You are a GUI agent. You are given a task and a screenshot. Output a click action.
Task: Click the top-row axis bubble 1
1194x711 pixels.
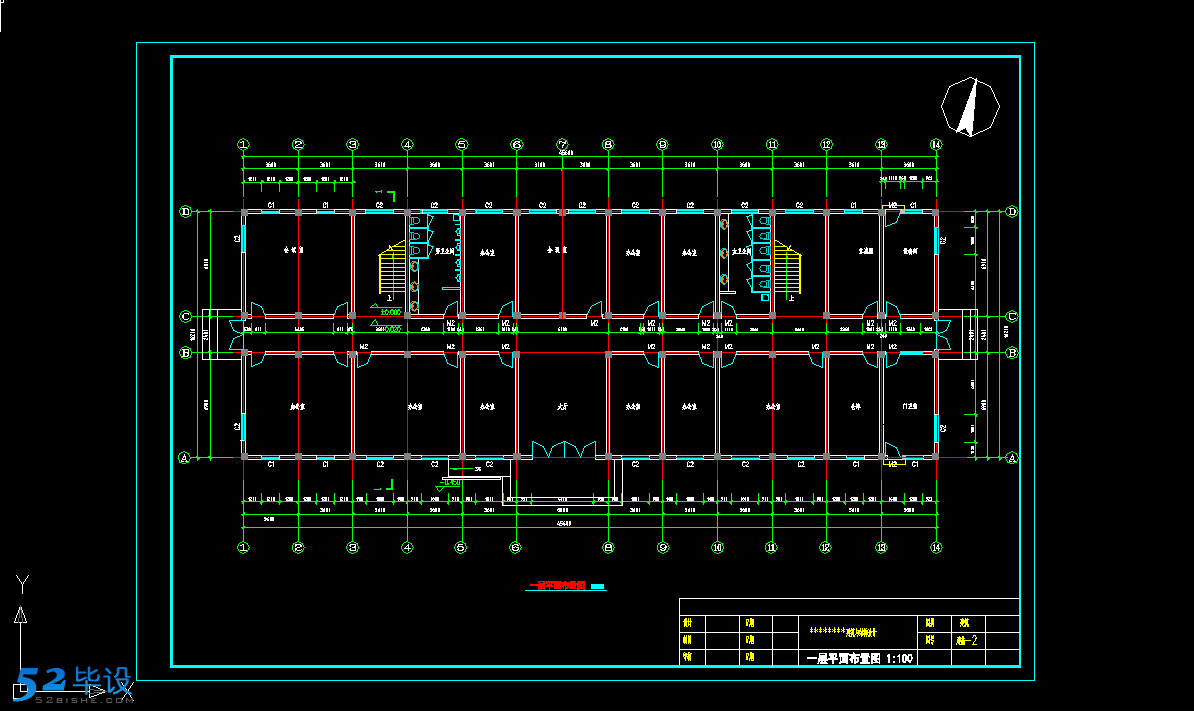point(243,144)
